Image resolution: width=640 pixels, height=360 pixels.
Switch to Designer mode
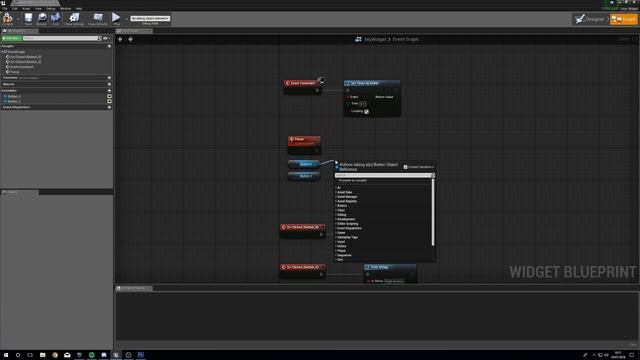click(x=590, y=19)
